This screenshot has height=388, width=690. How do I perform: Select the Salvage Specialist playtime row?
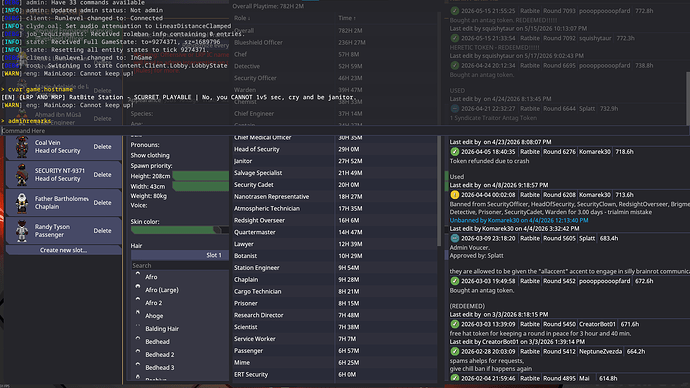pyautogui.click(x=334, y=173)
